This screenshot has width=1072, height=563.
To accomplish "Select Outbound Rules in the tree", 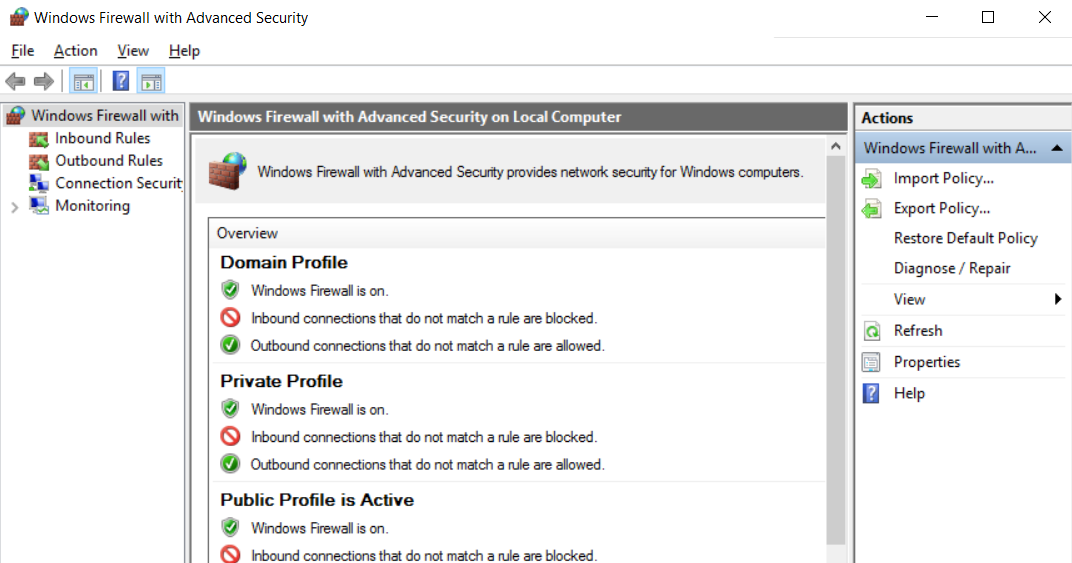I will tap(109, 161).
